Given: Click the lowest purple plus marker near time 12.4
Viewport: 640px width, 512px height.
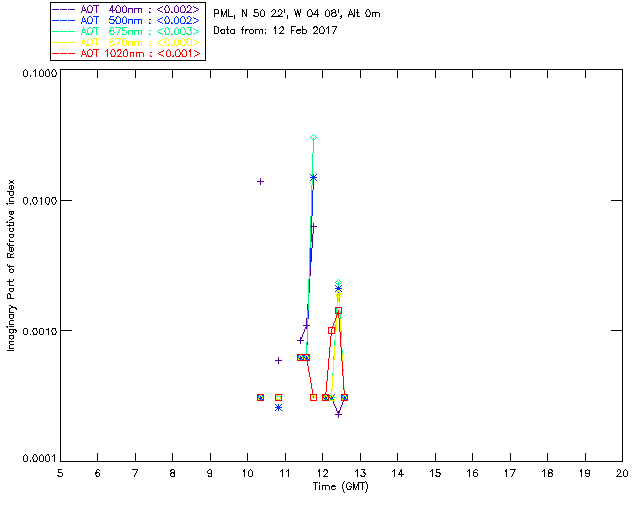Looking at the screenshot, I should 338,414.
